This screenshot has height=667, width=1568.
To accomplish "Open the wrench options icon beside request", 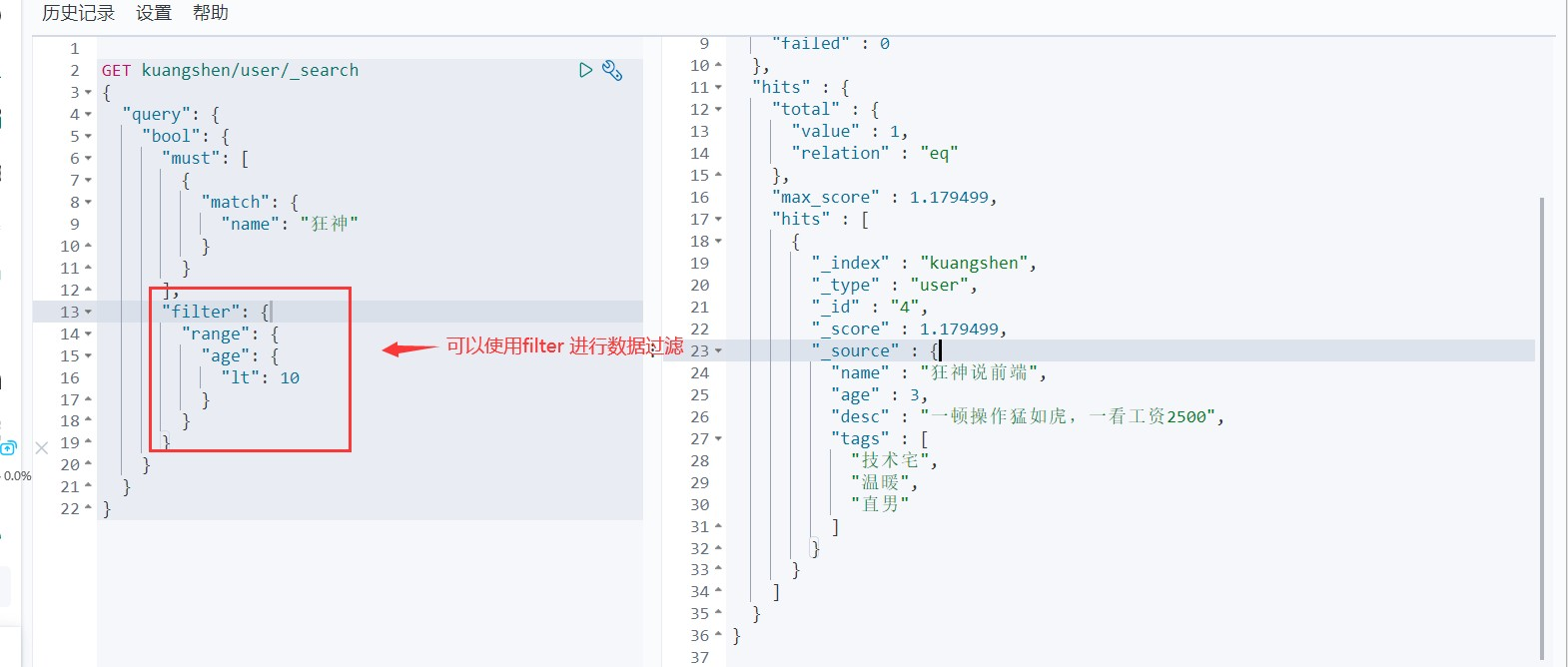I will pos(612,70).
